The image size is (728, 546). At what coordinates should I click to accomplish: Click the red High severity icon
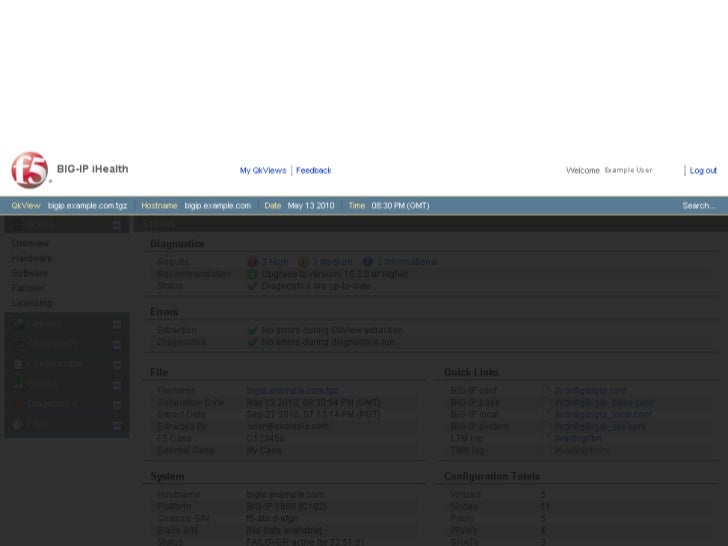(x=252, y=262)
